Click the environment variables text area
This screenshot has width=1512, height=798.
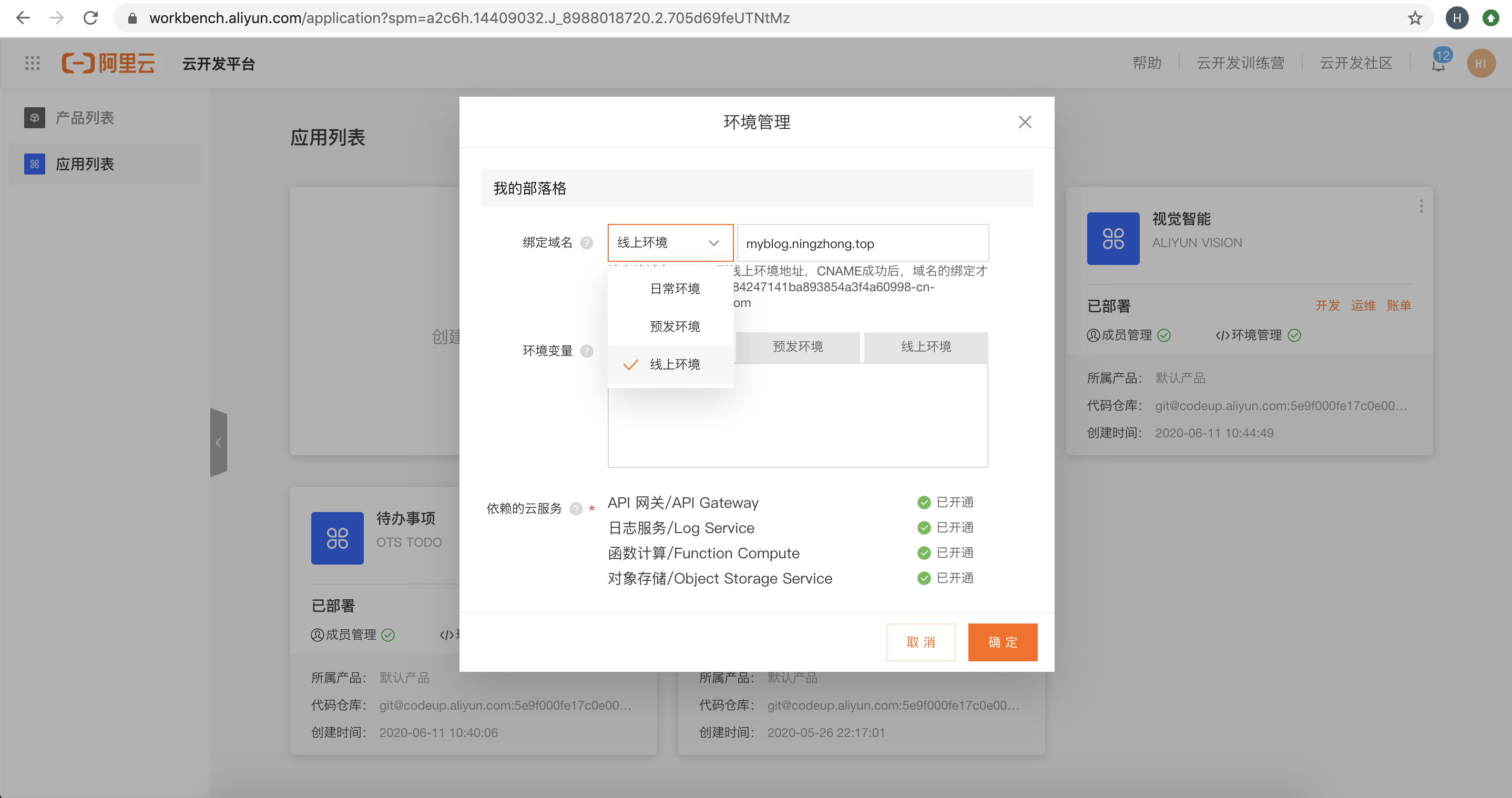(798, 415)
